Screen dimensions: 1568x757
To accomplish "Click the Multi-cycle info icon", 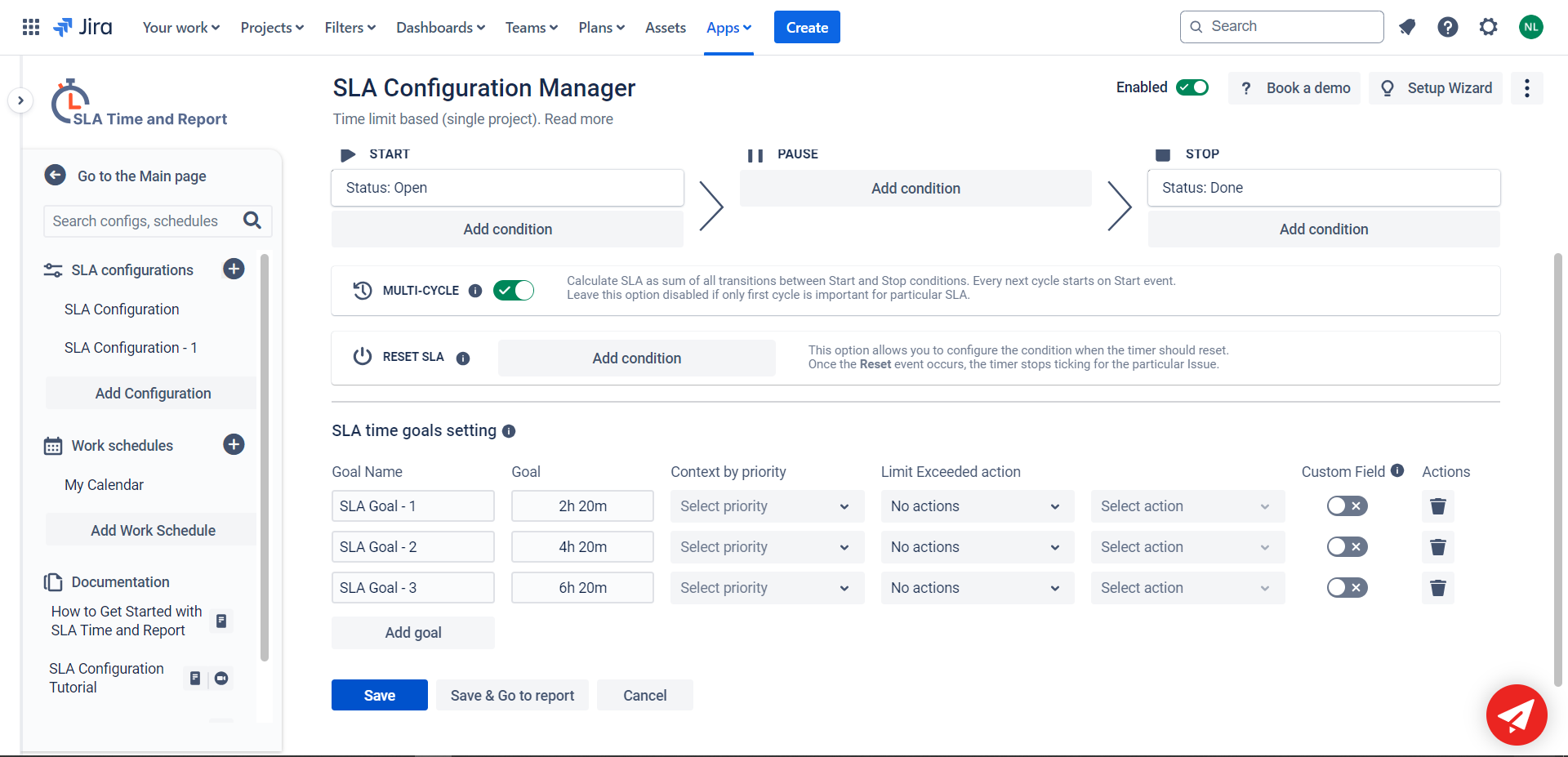I will (475, 291).
